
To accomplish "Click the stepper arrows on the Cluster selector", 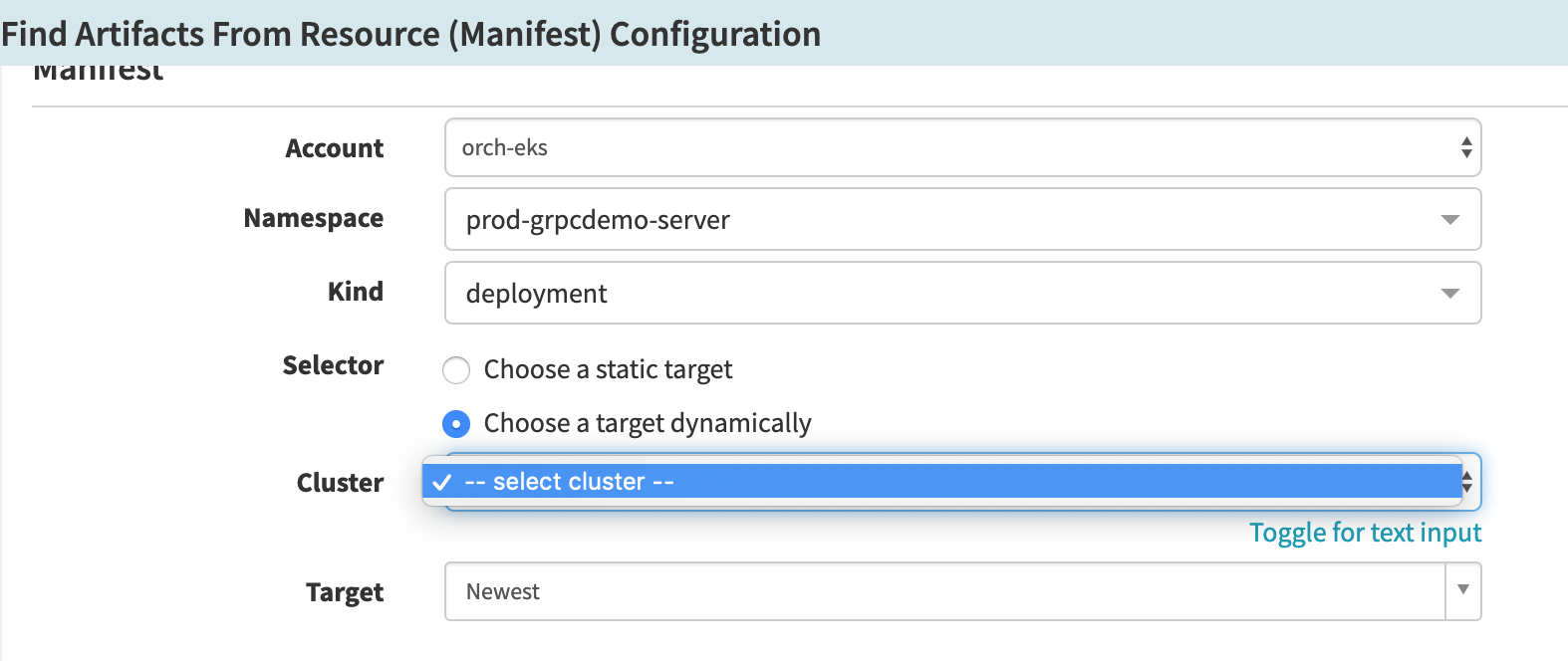I will coord(1465,482).
